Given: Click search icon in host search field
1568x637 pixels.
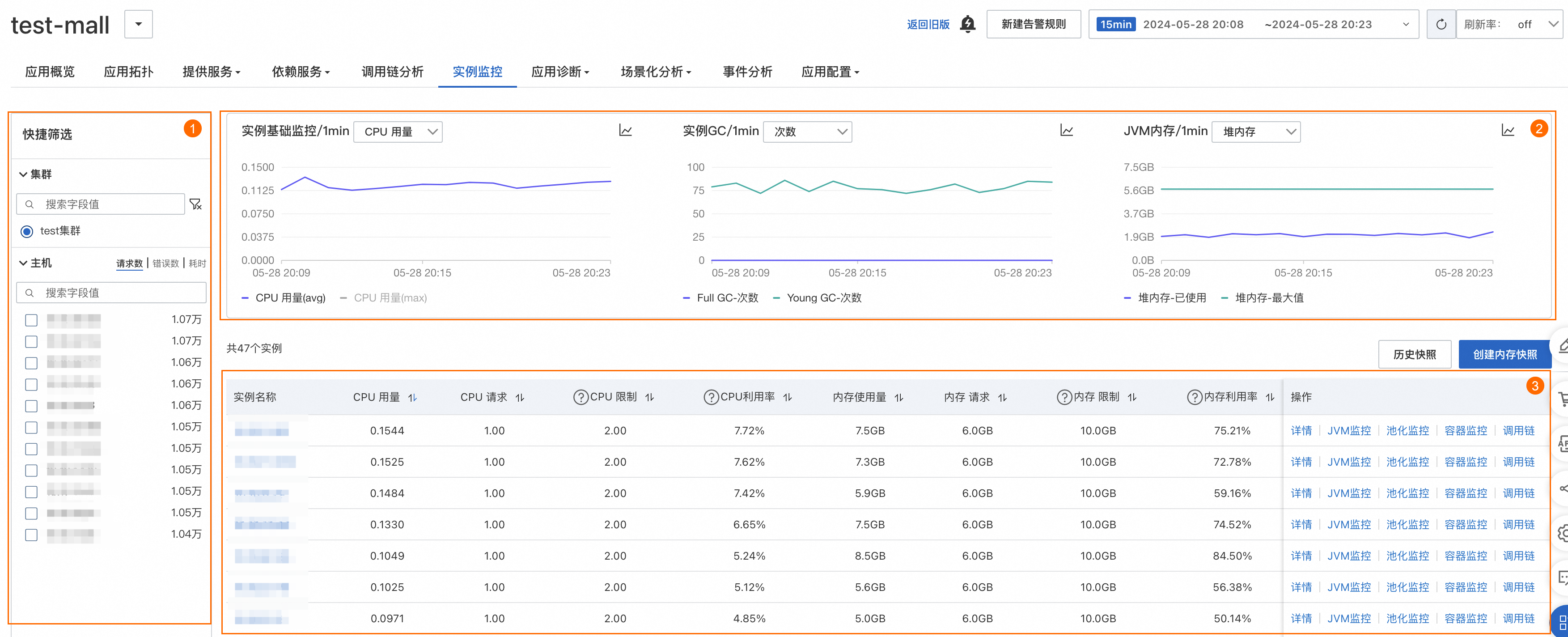Looking at the screenshot, I should 29,293.
